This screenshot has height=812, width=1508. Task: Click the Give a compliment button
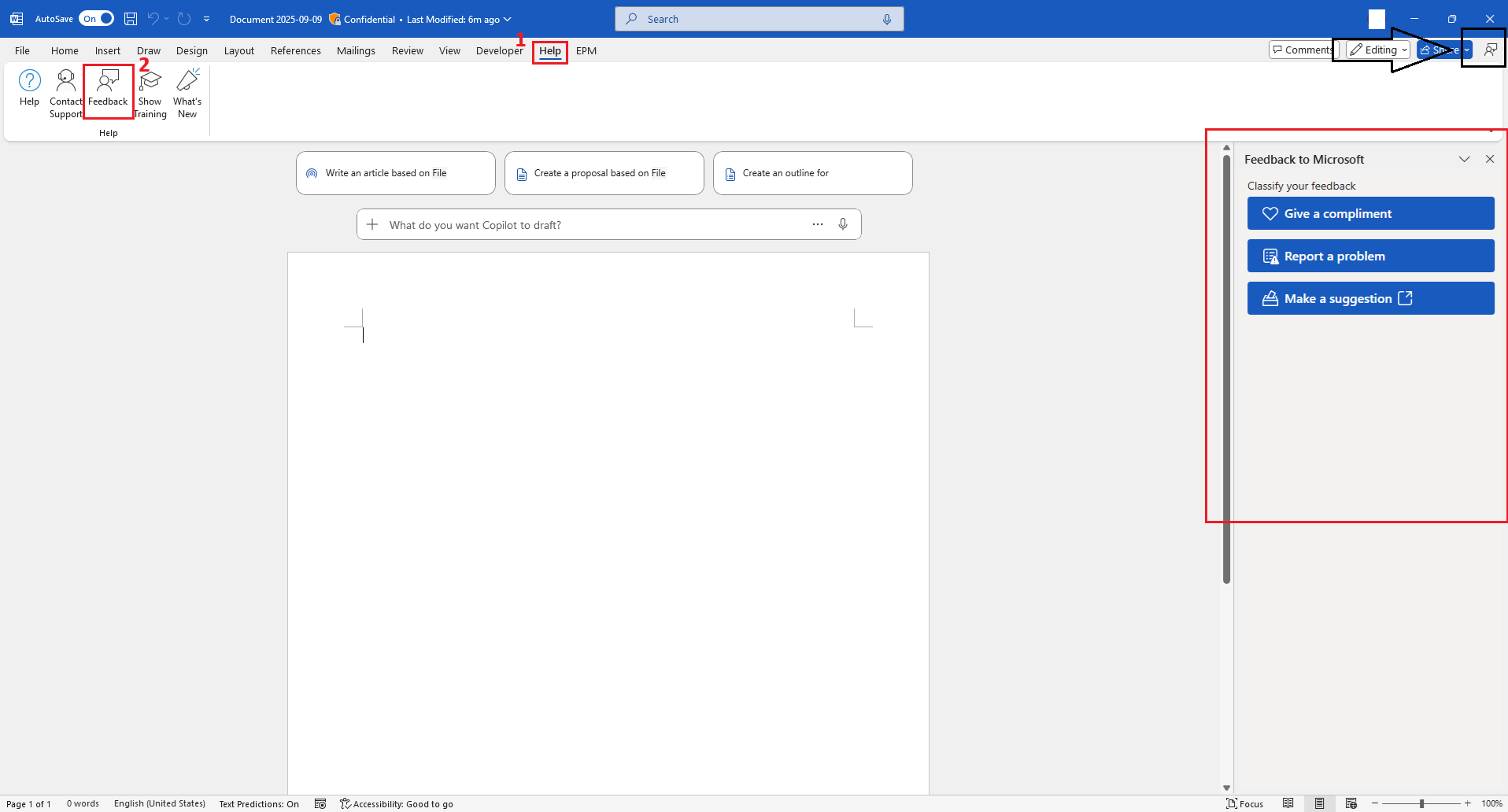click(1370, 213)
